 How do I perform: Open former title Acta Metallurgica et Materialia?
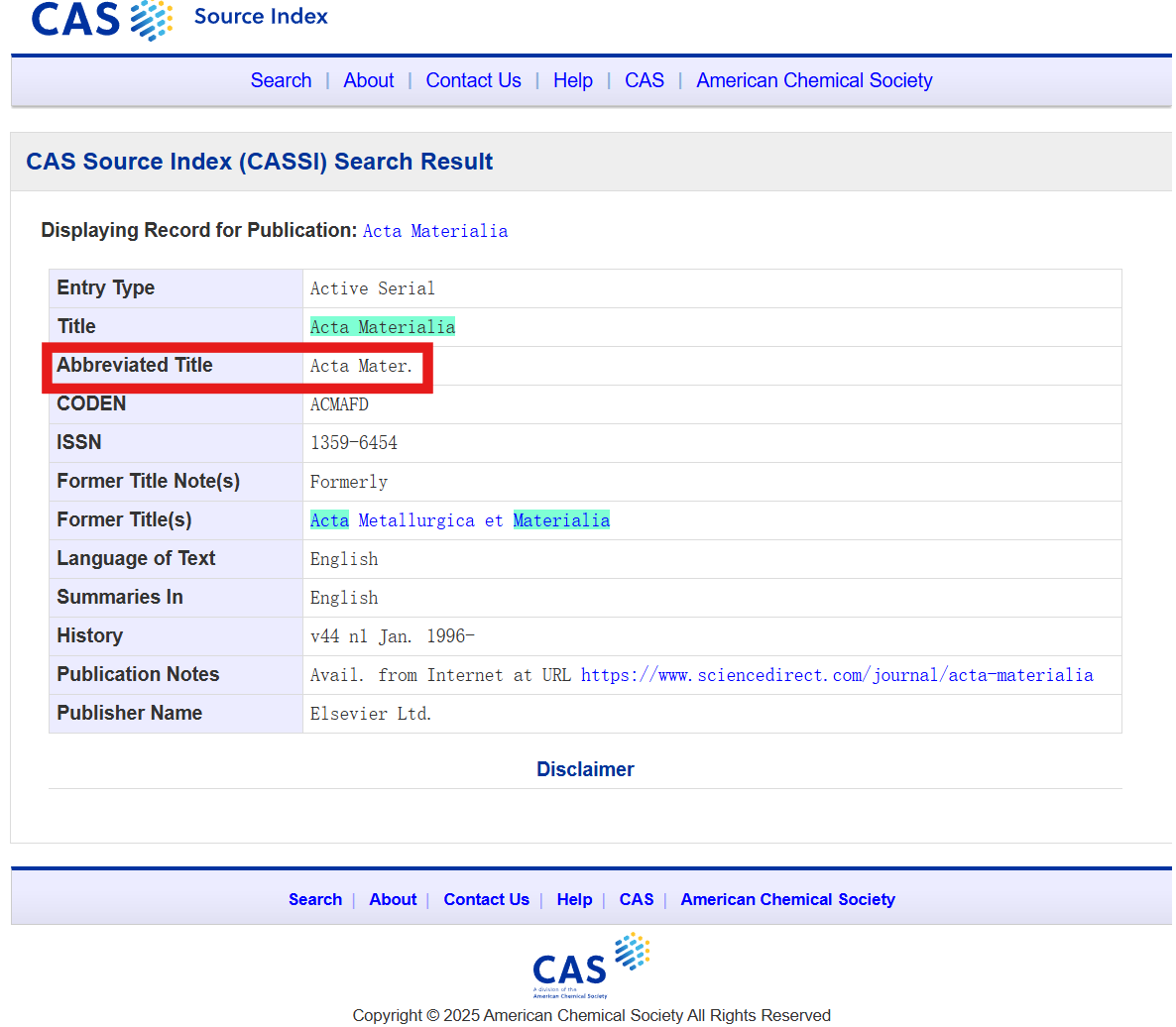pyautogui.click(x=460, y=520)
